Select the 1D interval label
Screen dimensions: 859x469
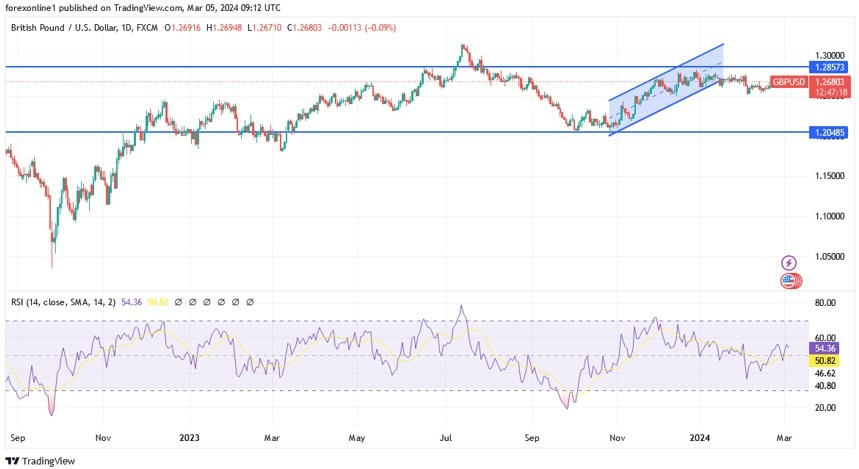click(x=127, y=27)
